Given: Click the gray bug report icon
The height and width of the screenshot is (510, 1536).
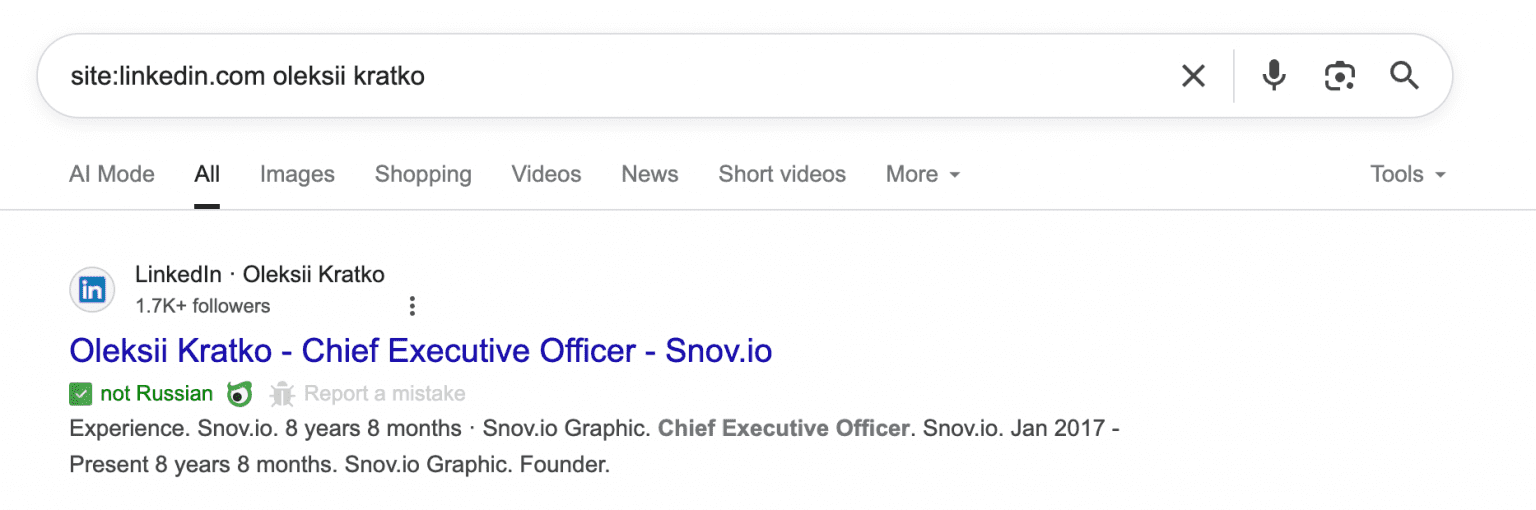Looking at the screenshot, I should coord(282,394).
